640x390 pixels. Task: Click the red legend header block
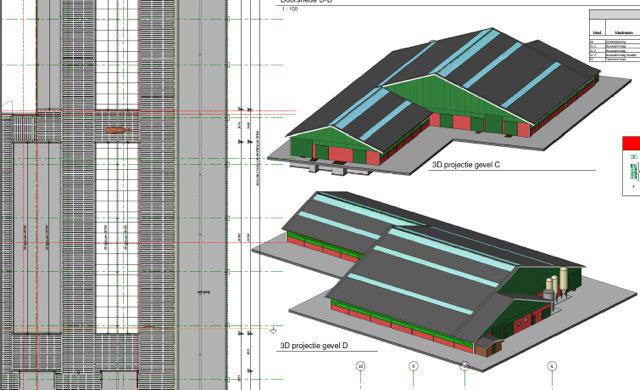pyautogui.click(x=631, y=143)
